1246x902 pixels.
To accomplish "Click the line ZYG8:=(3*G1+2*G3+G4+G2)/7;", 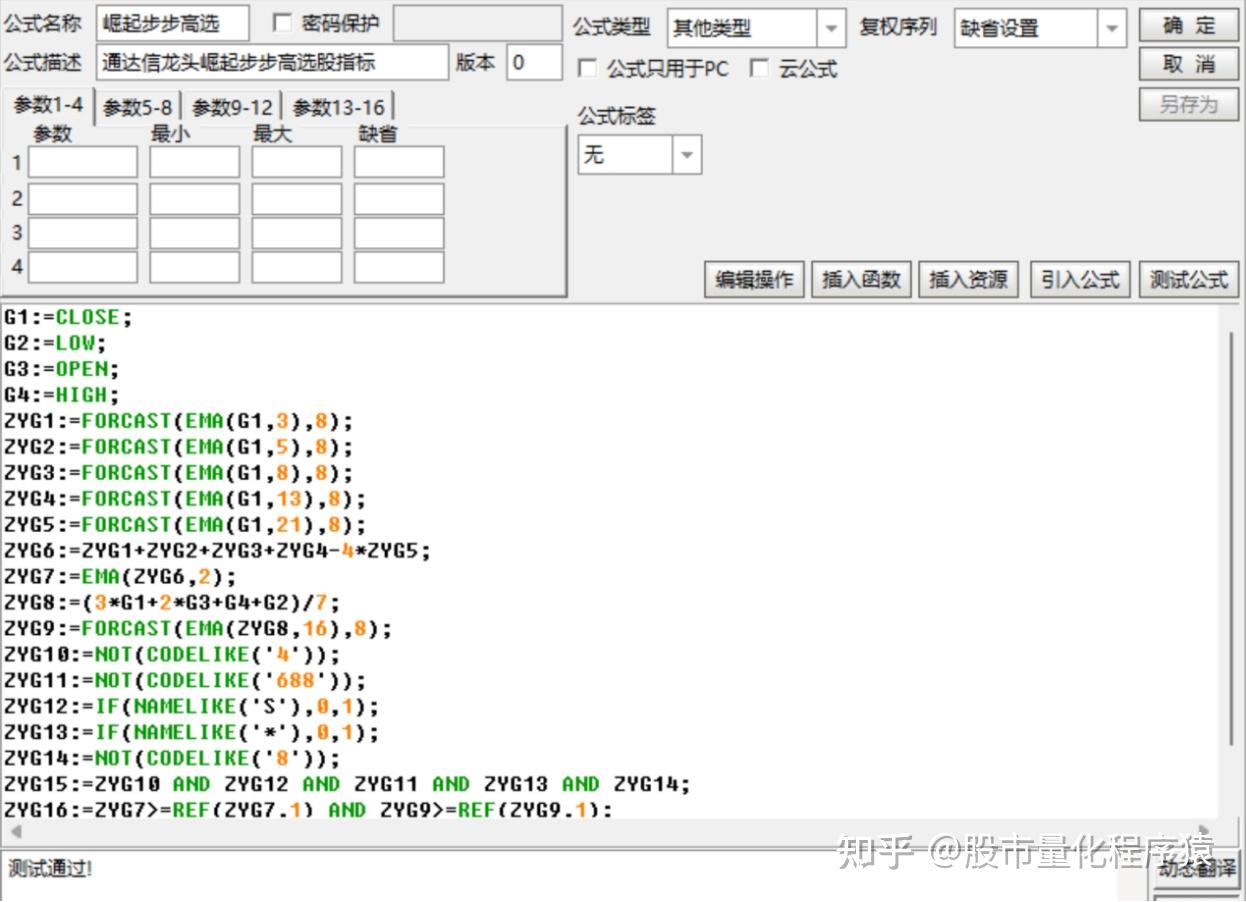I will coord(172,603).
